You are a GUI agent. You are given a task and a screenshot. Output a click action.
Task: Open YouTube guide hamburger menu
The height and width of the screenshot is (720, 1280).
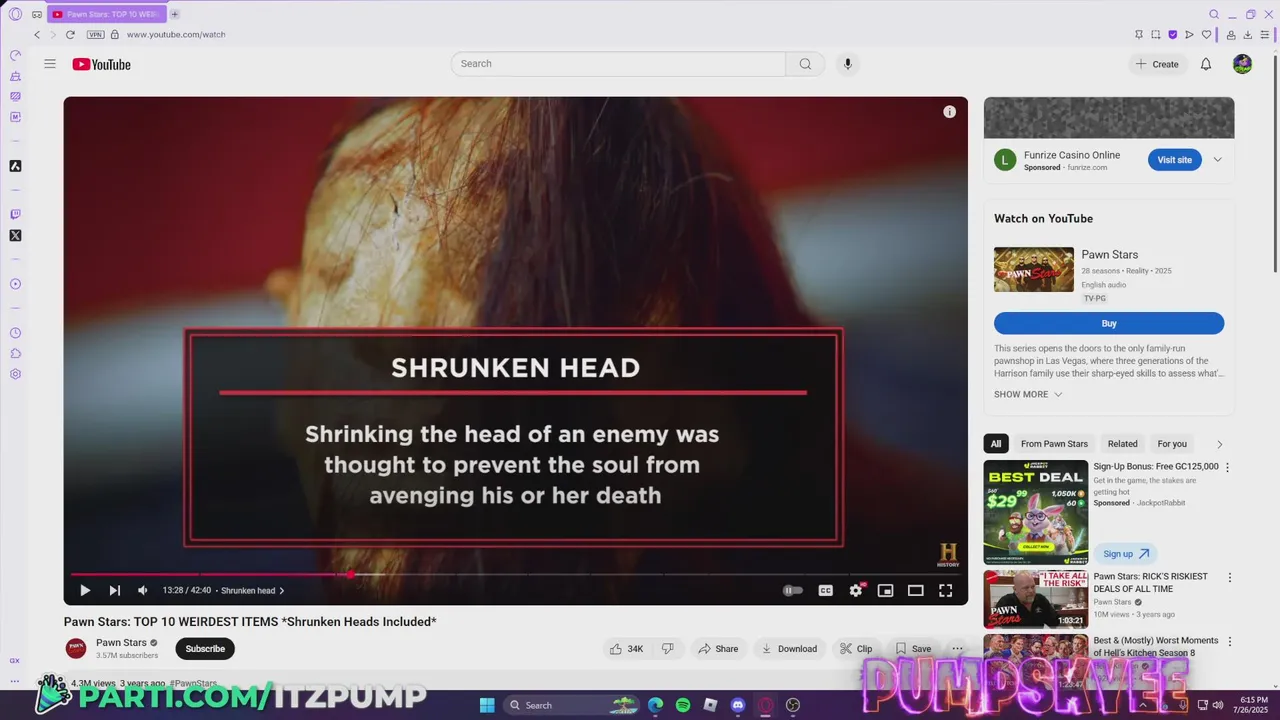click(x=50, y=64)
